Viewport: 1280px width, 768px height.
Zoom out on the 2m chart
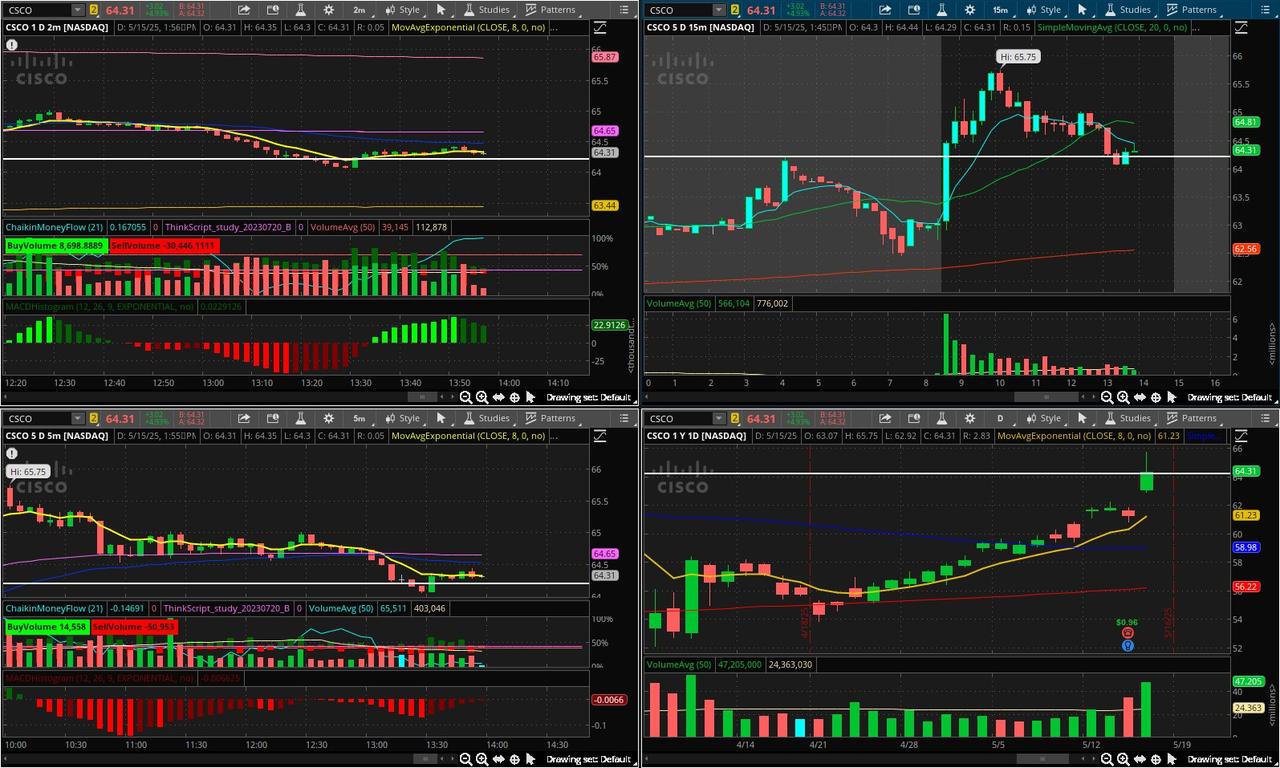466,397
